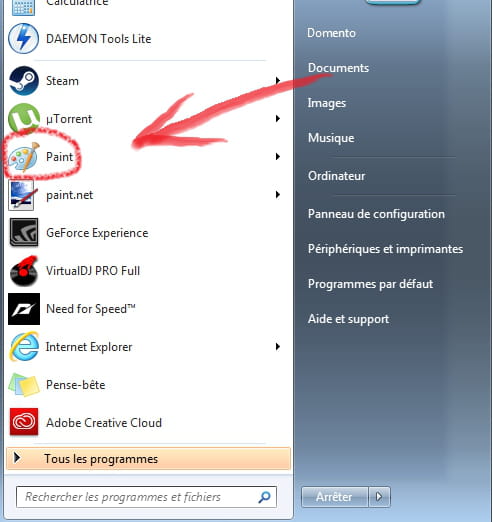Open shutdown options arrow beside Arrêter
The height and width of the screenshot is (522, 493).
pos(379,497)
